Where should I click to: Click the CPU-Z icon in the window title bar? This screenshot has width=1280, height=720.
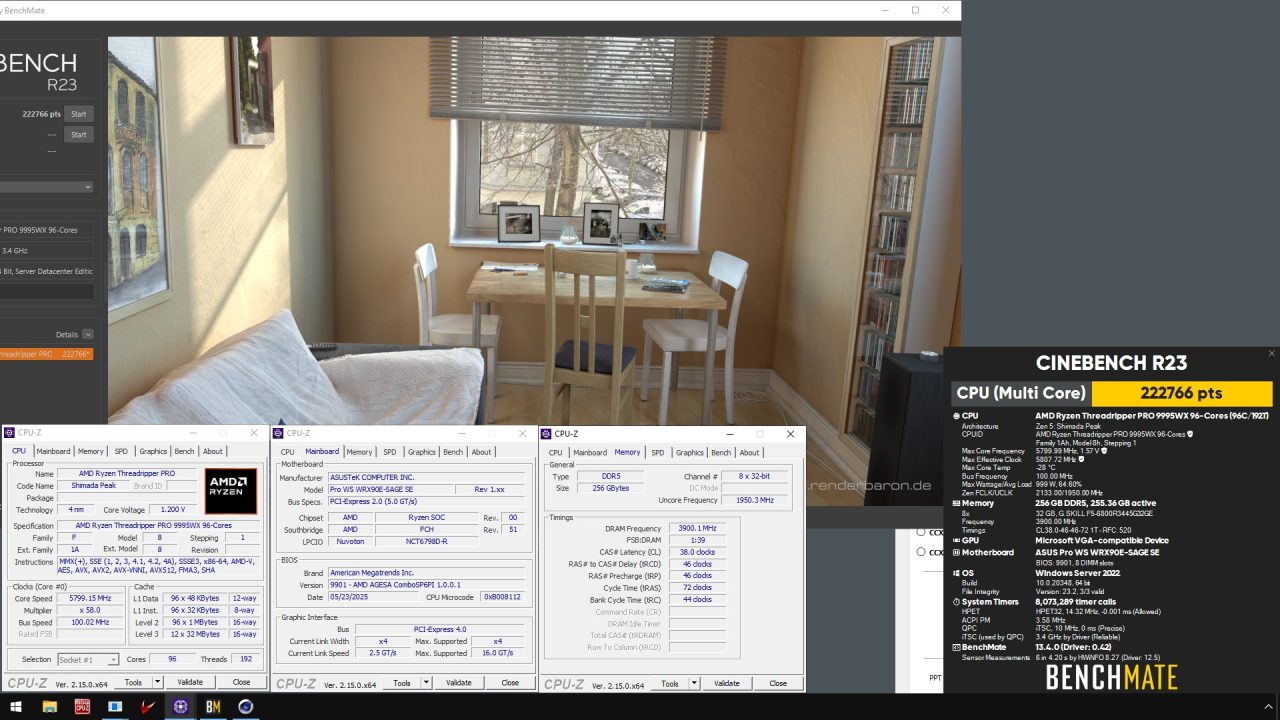[x=9, y=433]
